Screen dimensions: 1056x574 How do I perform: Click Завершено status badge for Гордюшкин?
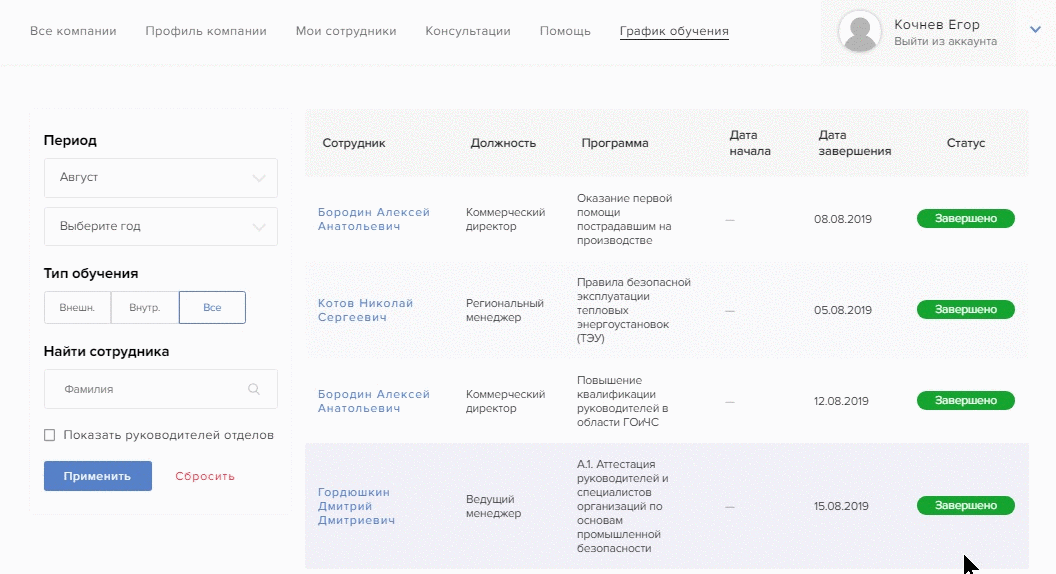click(965, 506)
